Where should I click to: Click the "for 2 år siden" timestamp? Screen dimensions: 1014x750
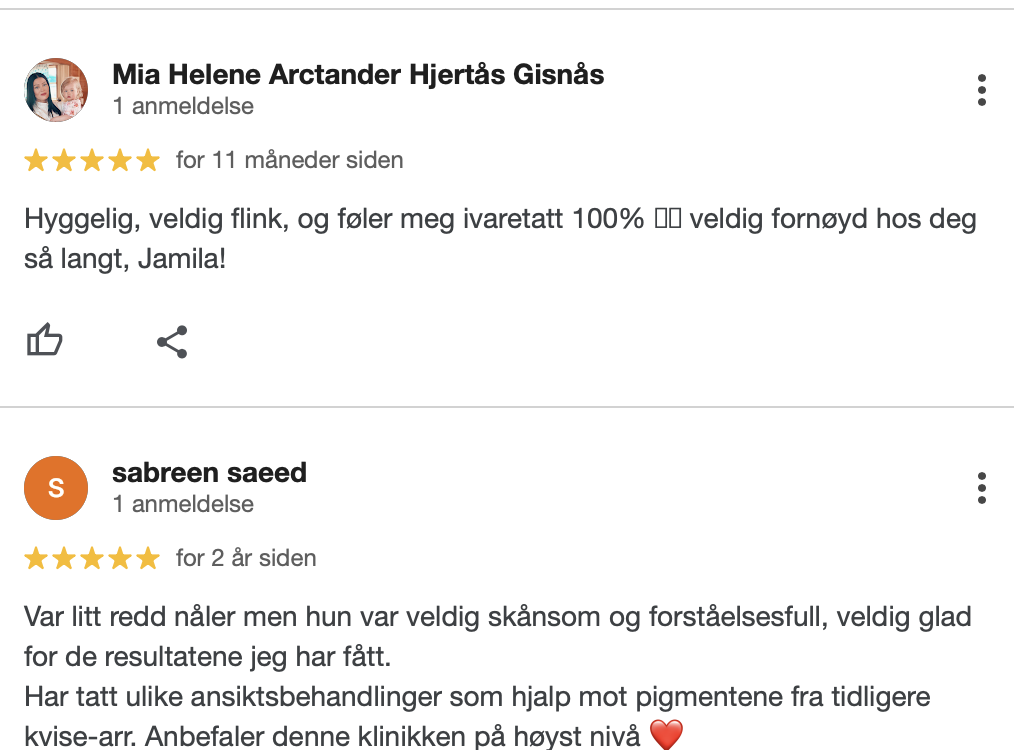[246, 558]
